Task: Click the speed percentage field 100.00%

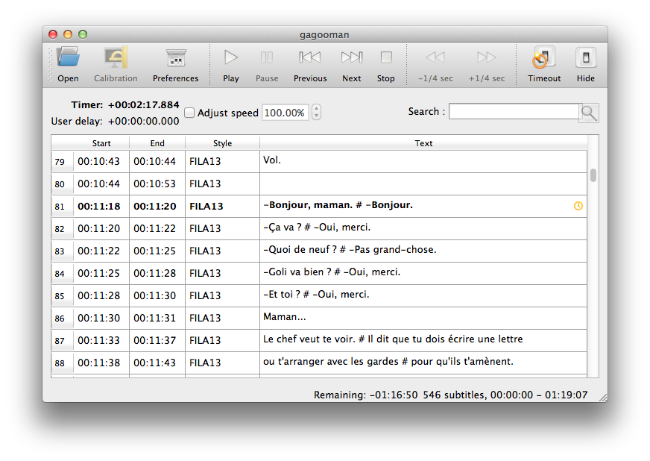Action: pos(285,113)
